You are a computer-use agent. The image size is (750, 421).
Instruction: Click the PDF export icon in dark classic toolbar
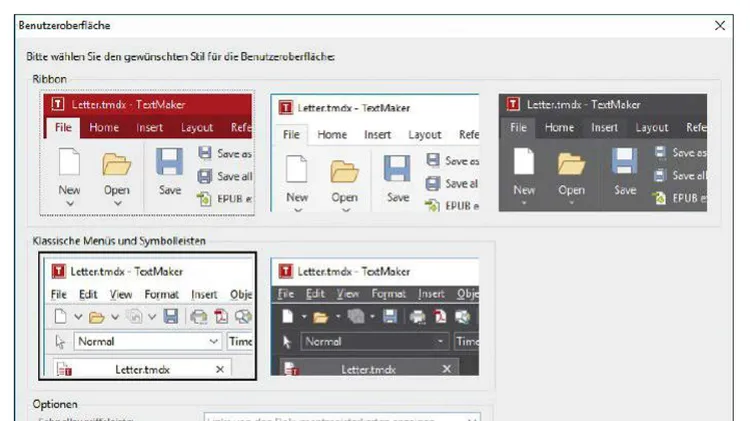click(440, 317)
